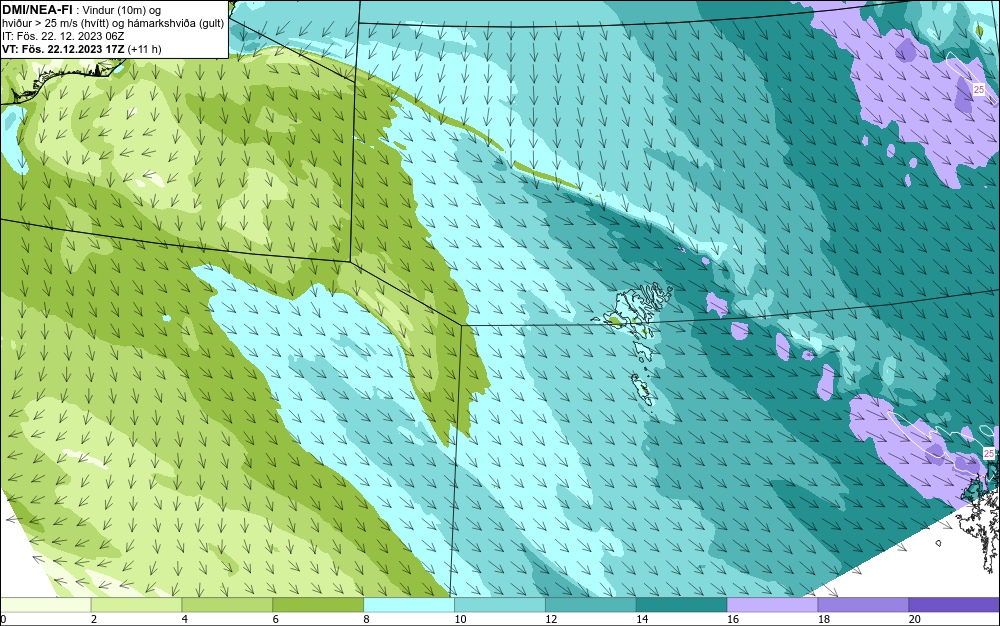Click the legend scale label "12"
This screenshot has height=626, width=1000.
551,619
